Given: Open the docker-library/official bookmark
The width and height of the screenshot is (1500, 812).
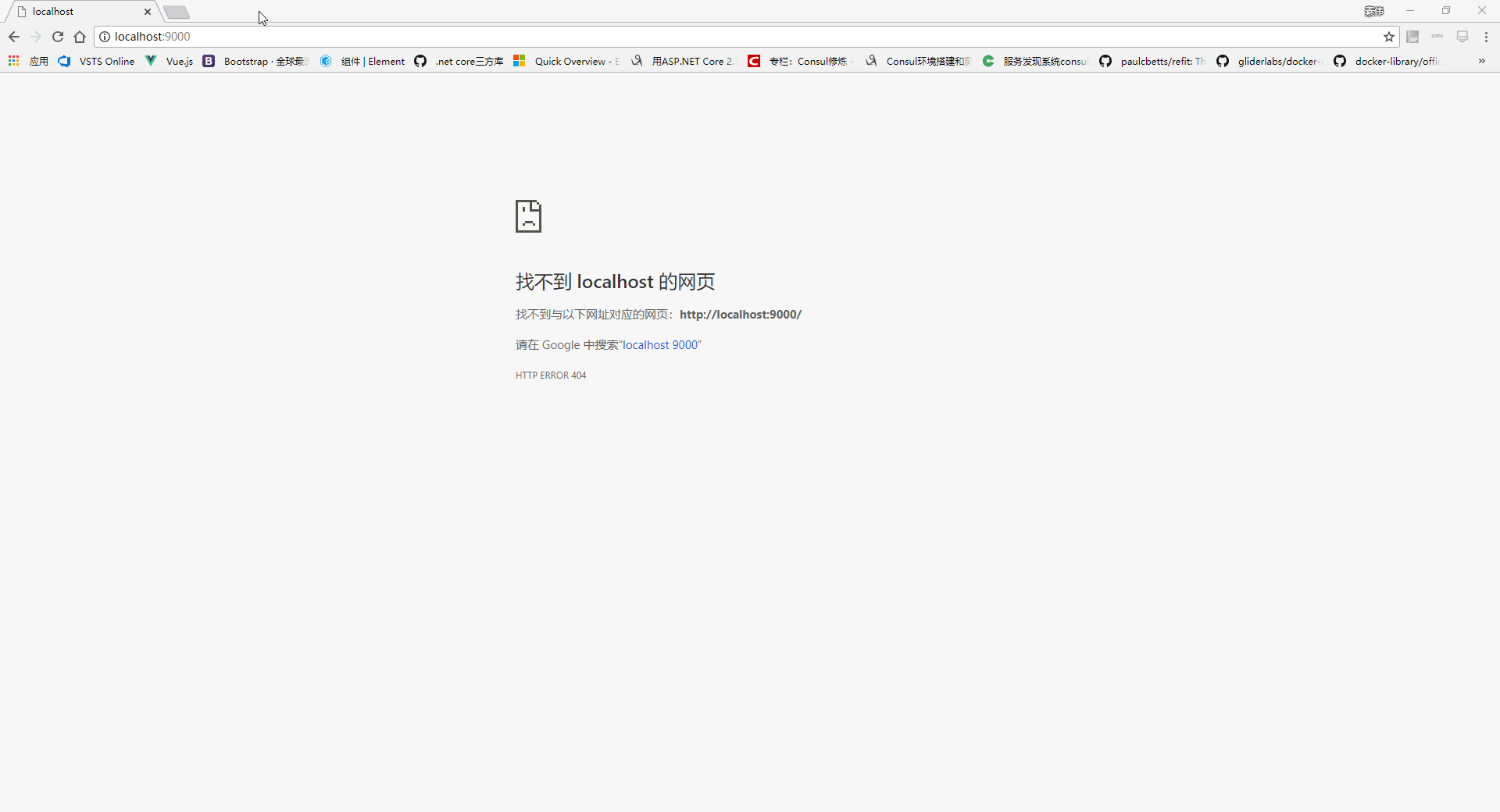Looking at the screenshot, I should tap(1387, 61).
